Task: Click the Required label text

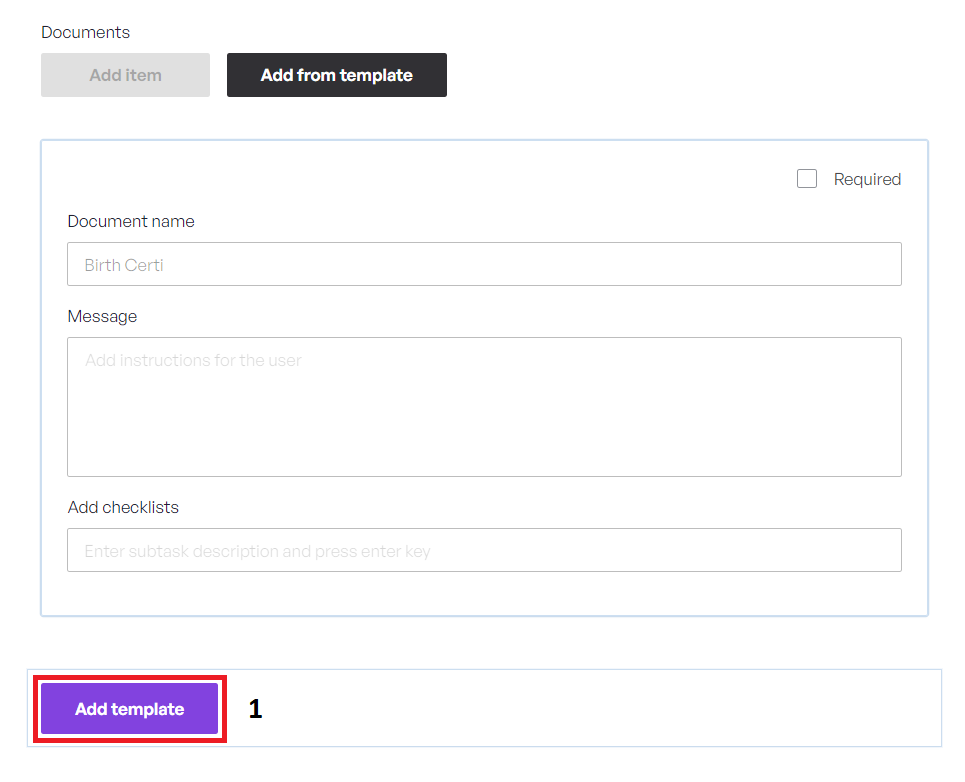Action: [x=867, y=179]
